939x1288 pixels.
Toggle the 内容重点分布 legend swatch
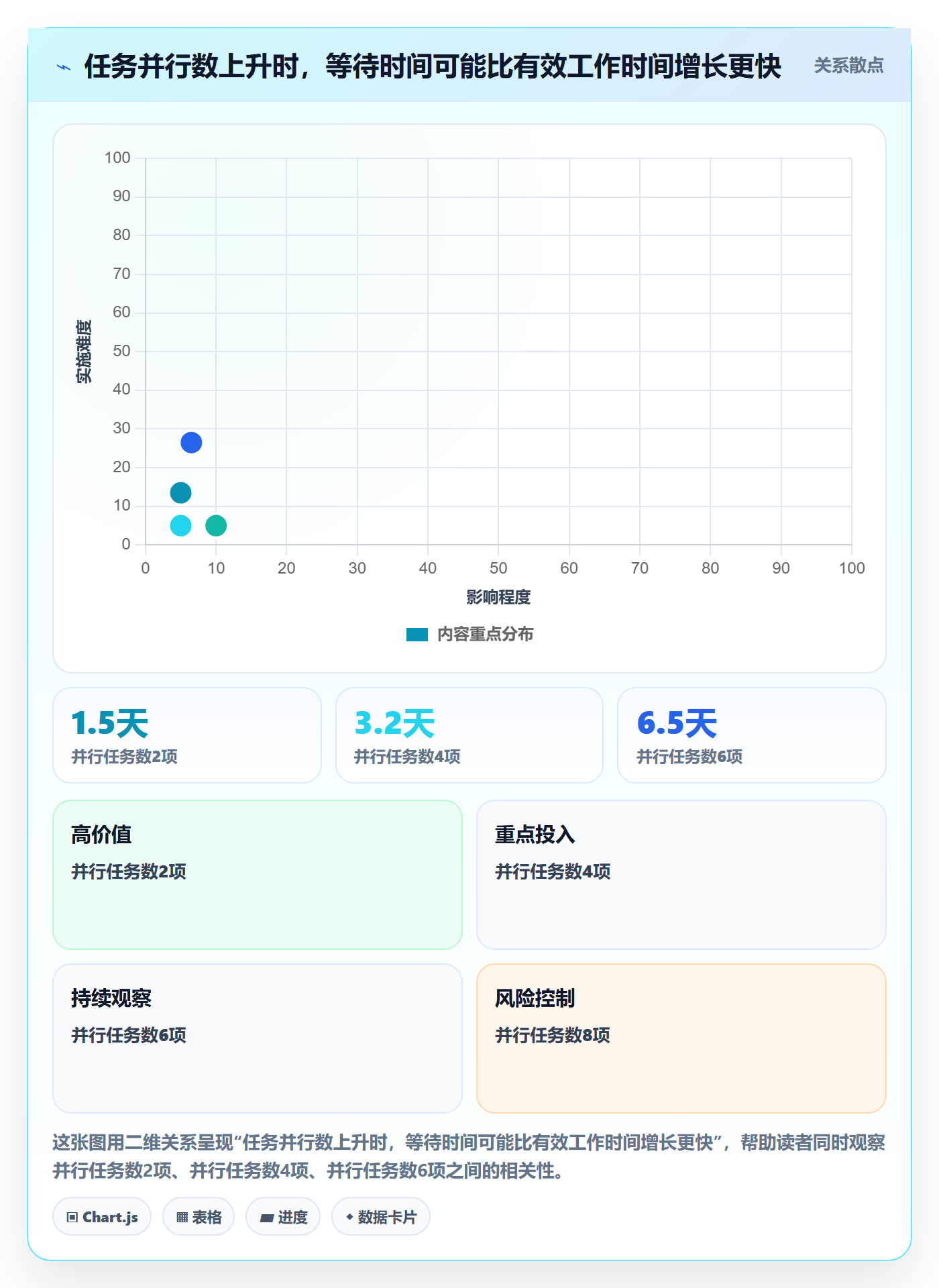(417, 635)
